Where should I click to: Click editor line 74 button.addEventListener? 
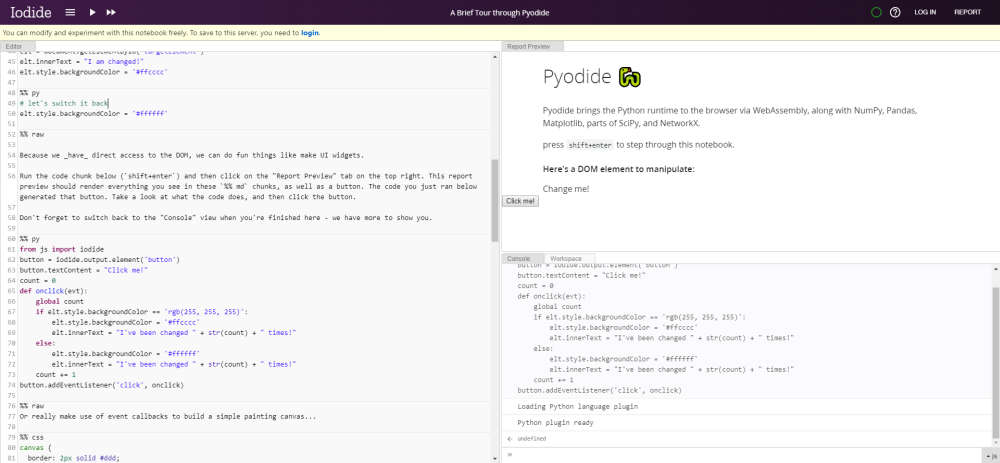[x=101, y=385]
